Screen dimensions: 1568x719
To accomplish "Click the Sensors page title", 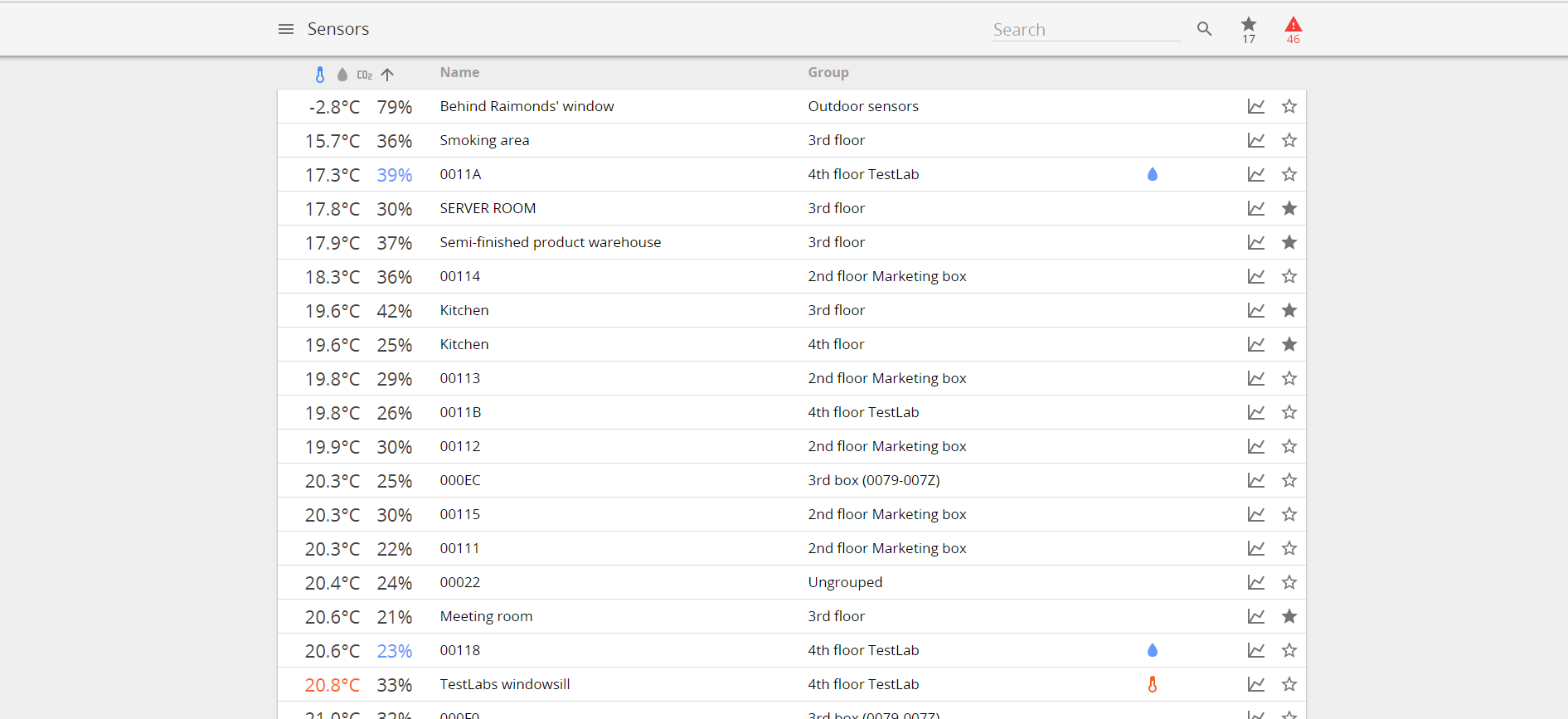I will coord(338,29).
